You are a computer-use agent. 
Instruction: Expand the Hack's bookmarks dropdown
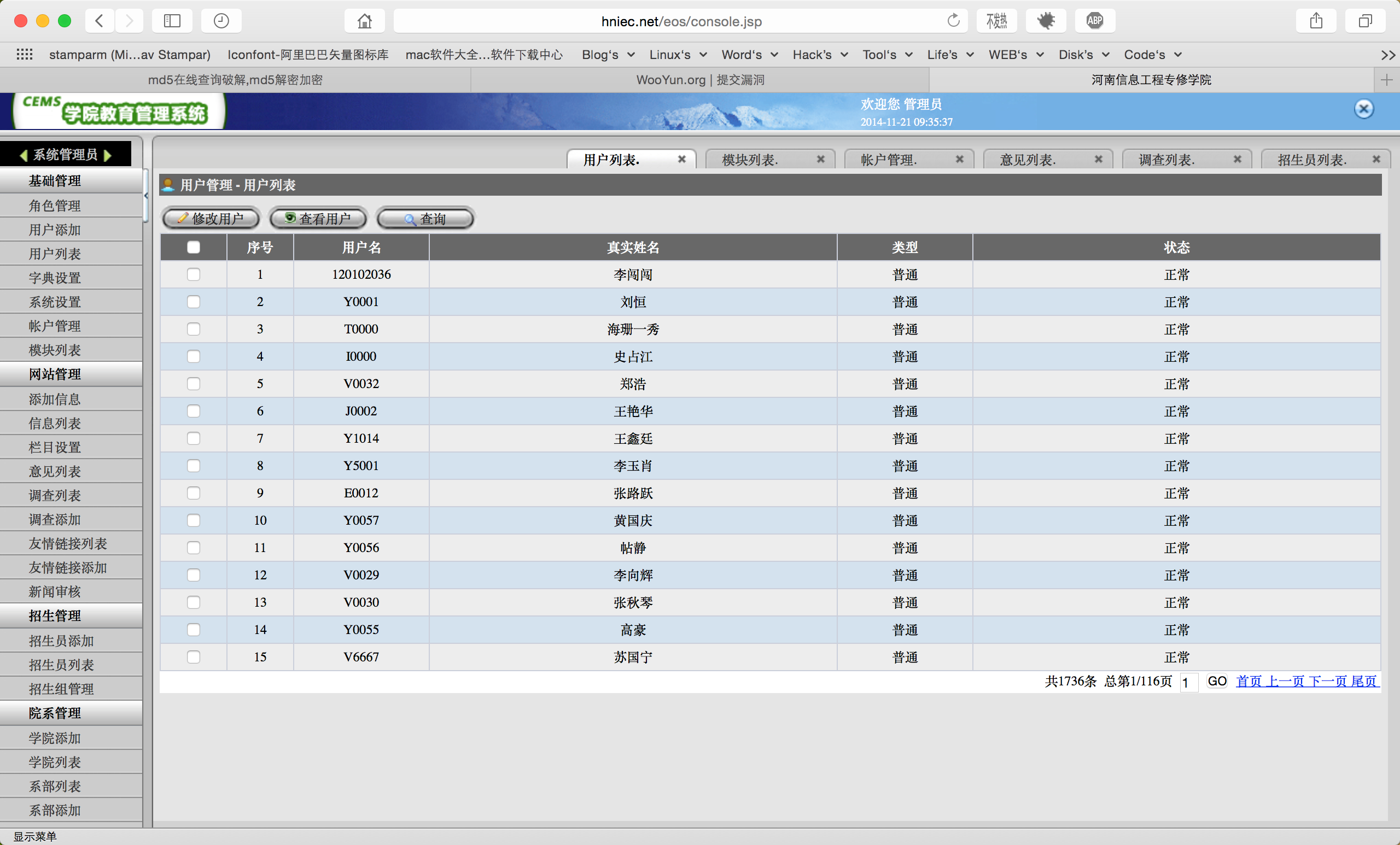820,55
